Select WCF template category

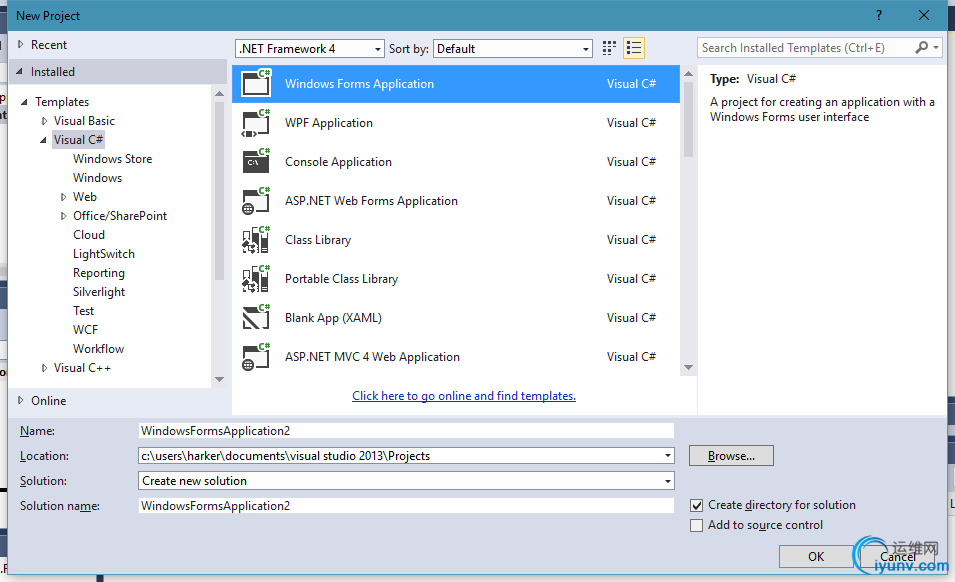(85, 330)
